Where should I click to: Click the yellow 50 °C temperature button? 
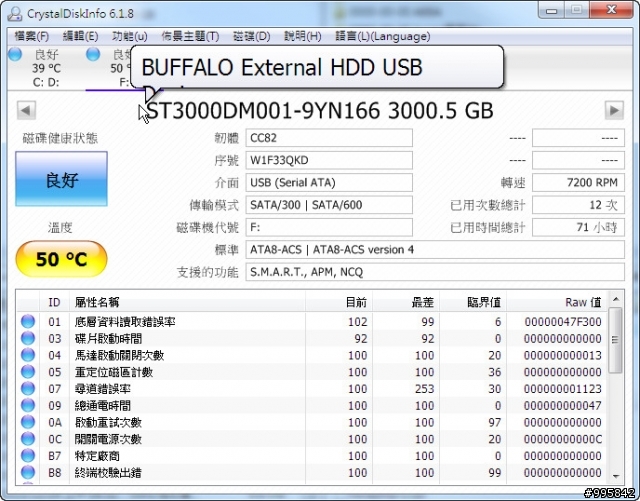pos(62,259)
